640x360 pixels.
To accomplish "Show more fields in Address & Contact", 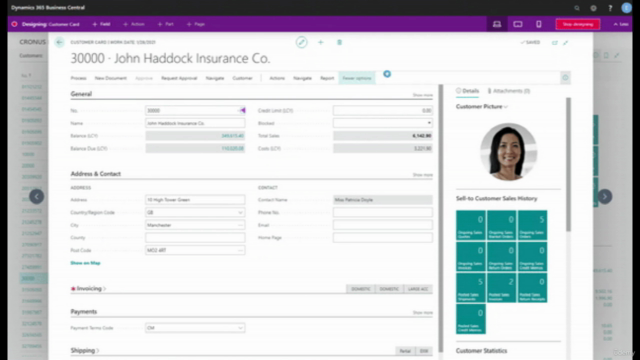I will coord(422,175).
